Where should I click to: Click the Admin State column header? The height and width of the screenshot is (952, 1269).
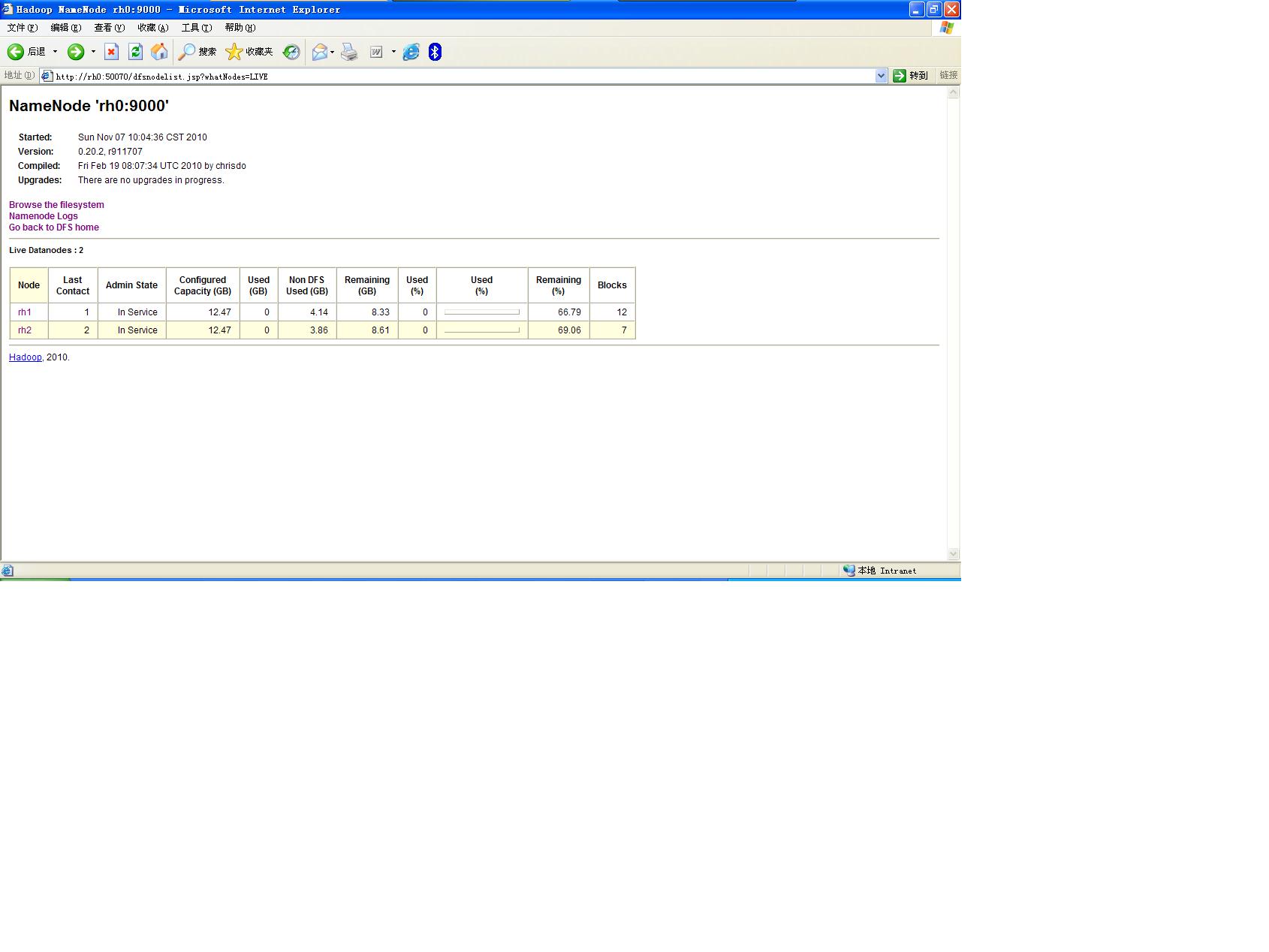(x=131, y=285)
